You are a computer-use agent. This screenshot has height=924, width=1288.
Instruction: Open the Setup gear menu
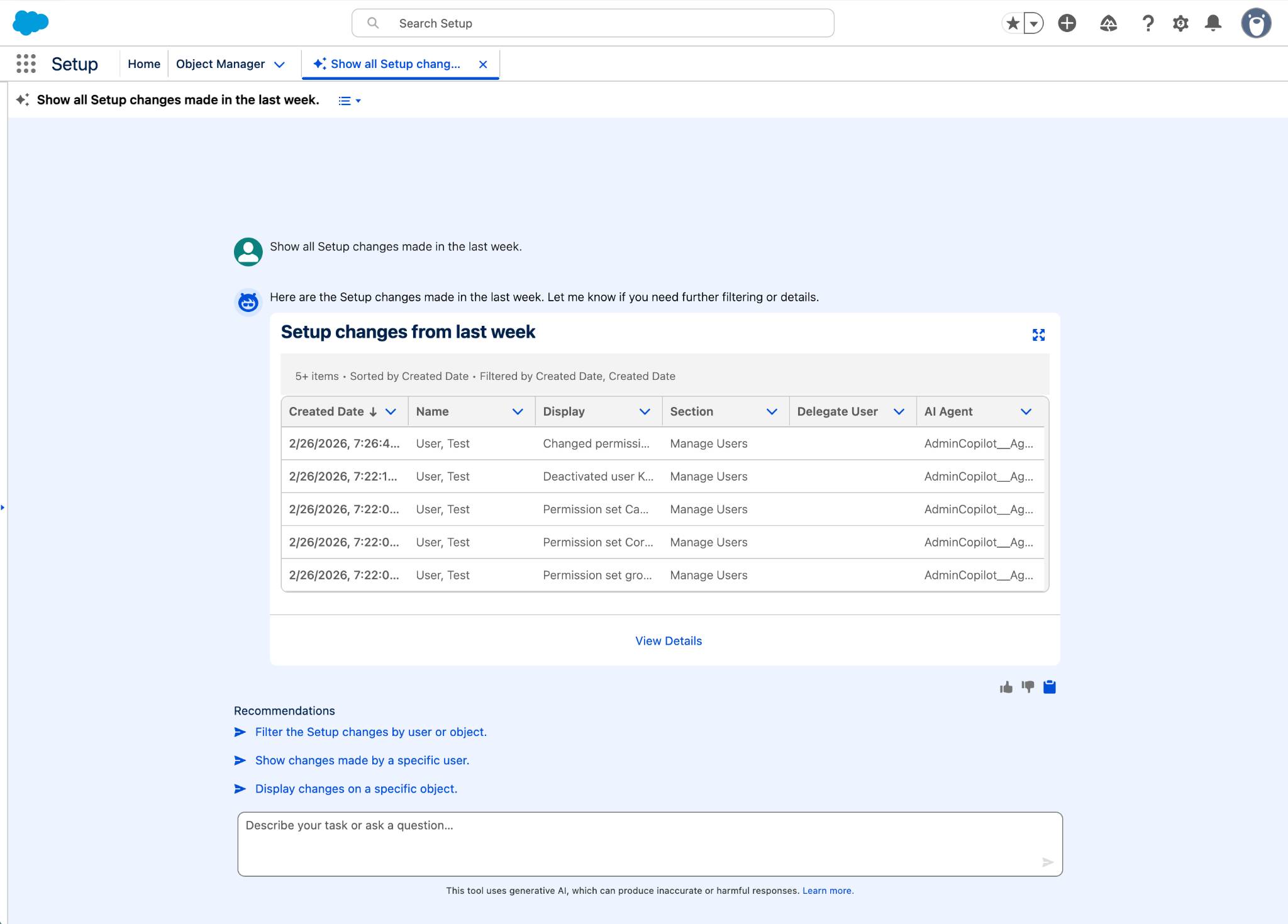(x=1180, y=23)
